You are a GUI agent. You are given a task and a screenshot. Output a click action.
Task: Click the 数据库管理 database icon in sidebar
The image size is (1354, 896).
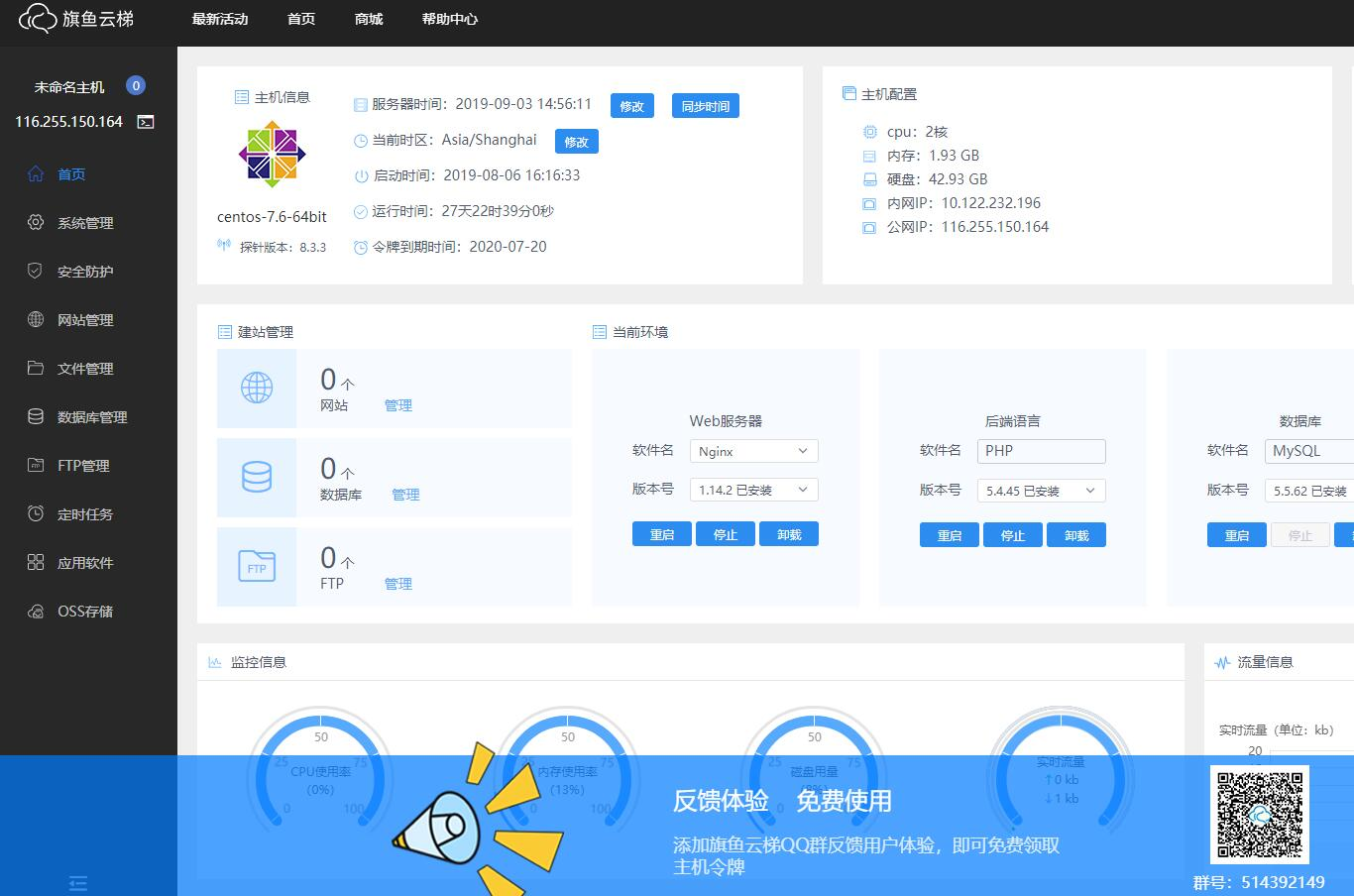click(36, 416)
